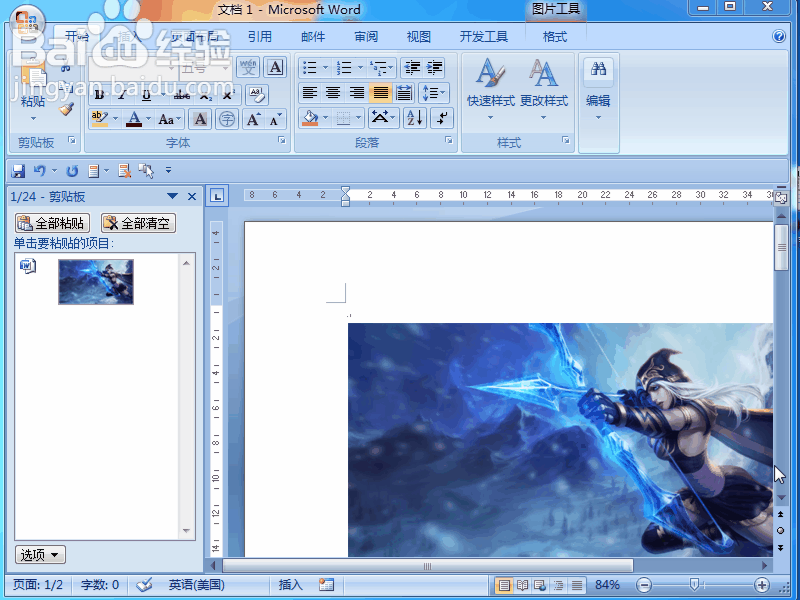Open the font color dropdown arrow
Image resolution: width=800 pixels, height=600 pixels.
[147, 120]
